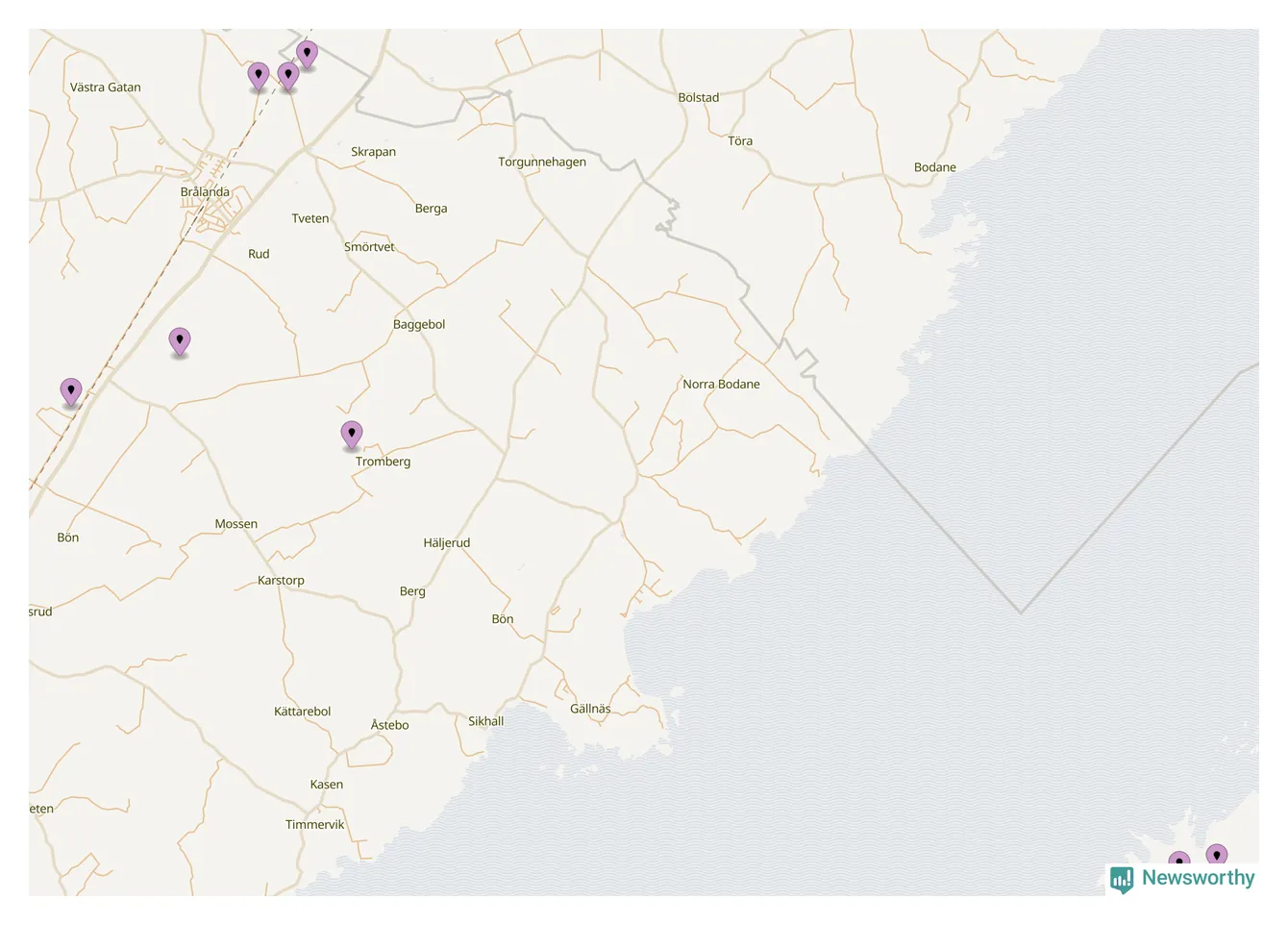Viewport: 1288px width, 925px height.
Task: Select the Åstebo place label
Action: [390, 725]
